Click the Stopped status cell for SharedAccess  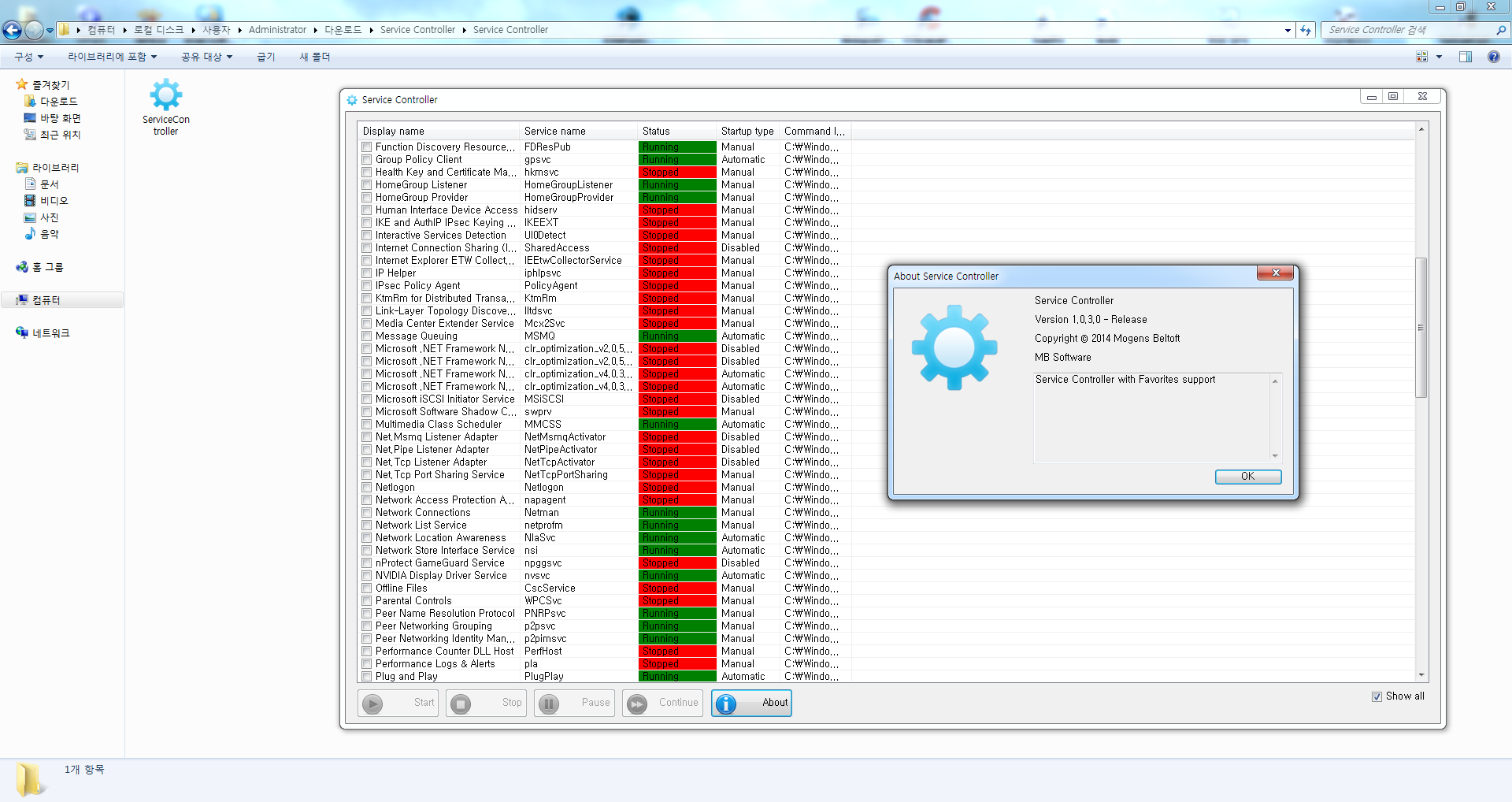click(677, 248)
